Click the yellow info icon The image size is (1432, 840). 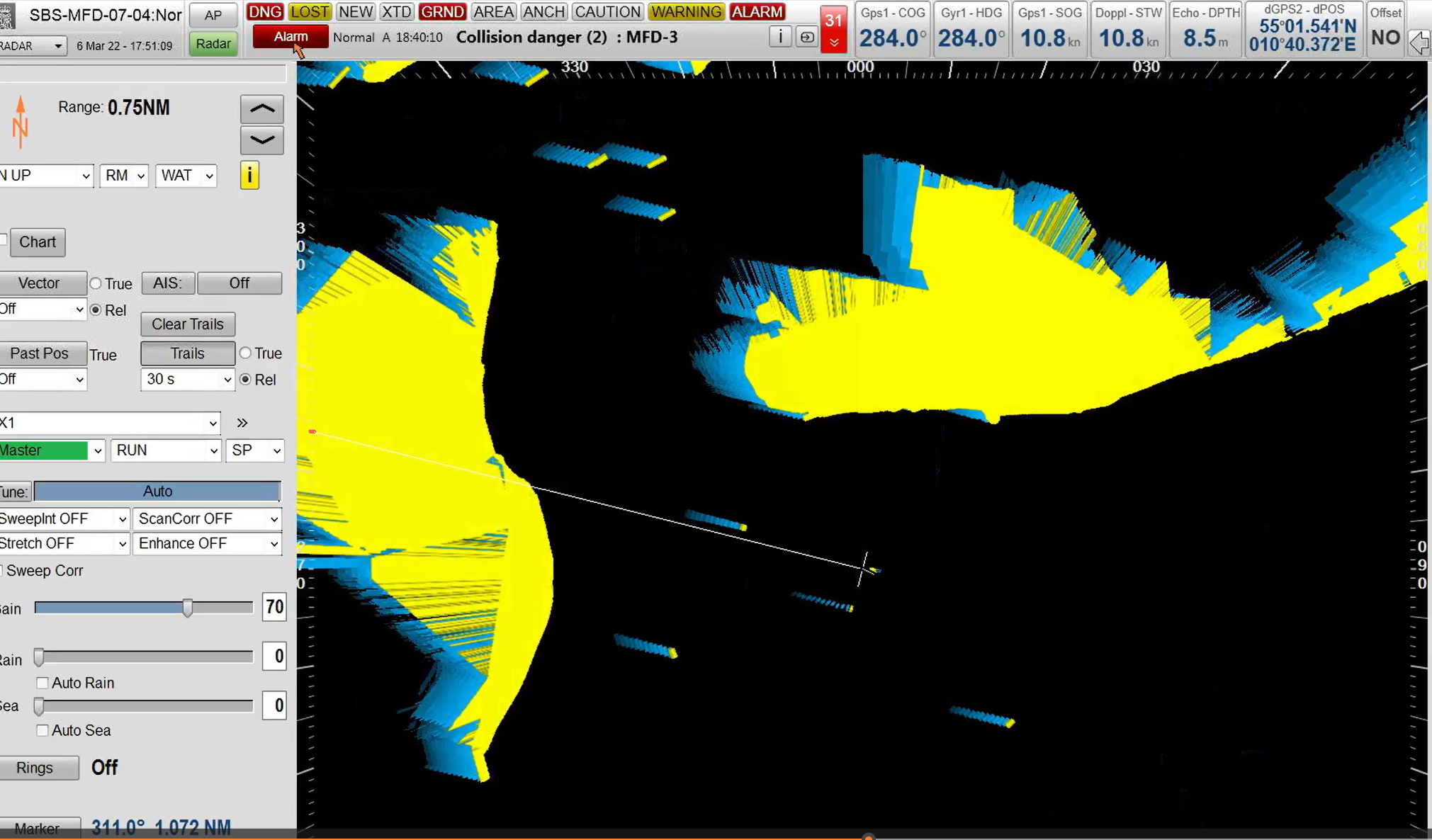(249, 175)
